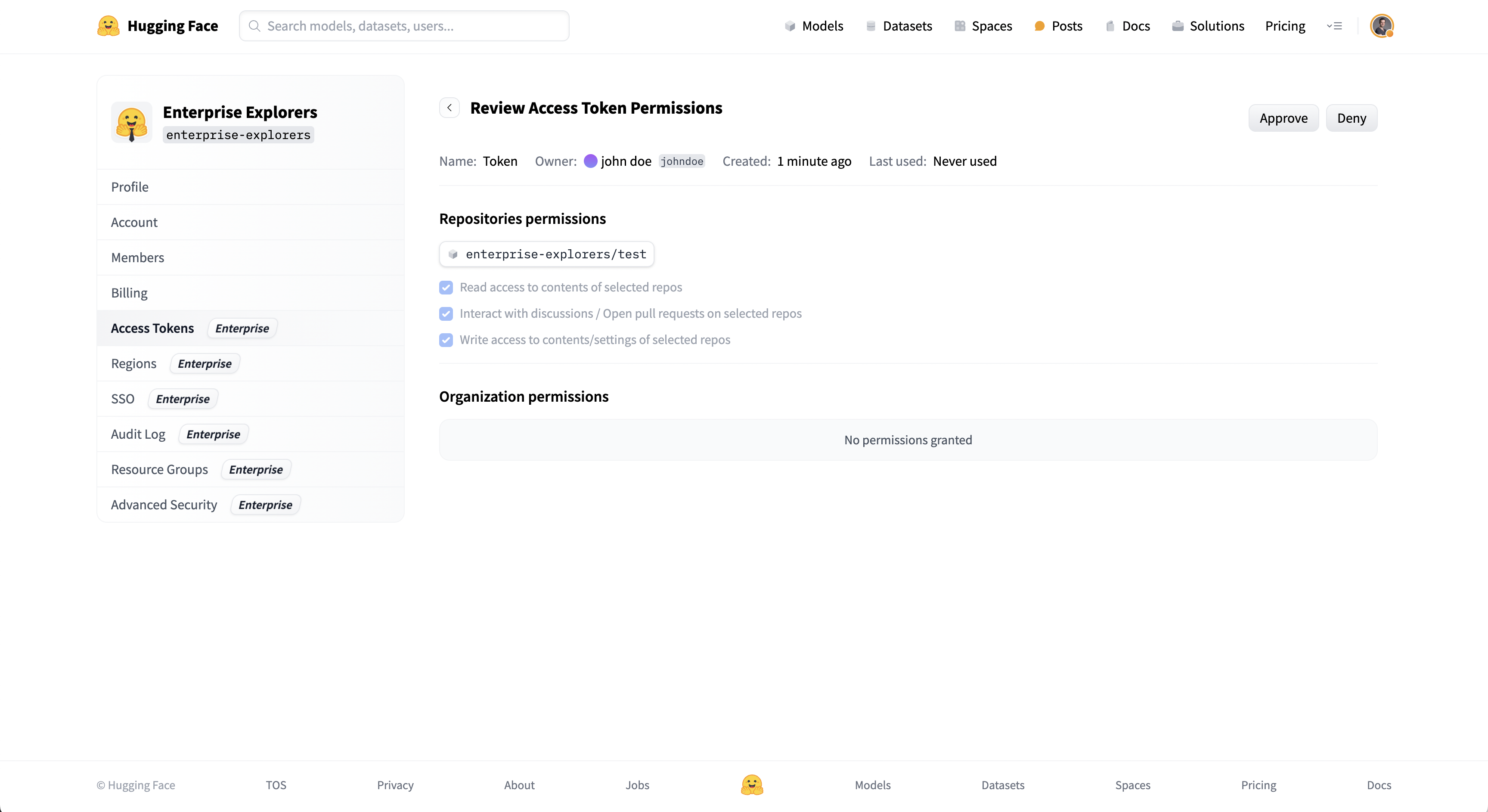Viewport: 1488px width, 812px height.
Task: Click the footer Hugging Face emoji
Action: (751, 785)
